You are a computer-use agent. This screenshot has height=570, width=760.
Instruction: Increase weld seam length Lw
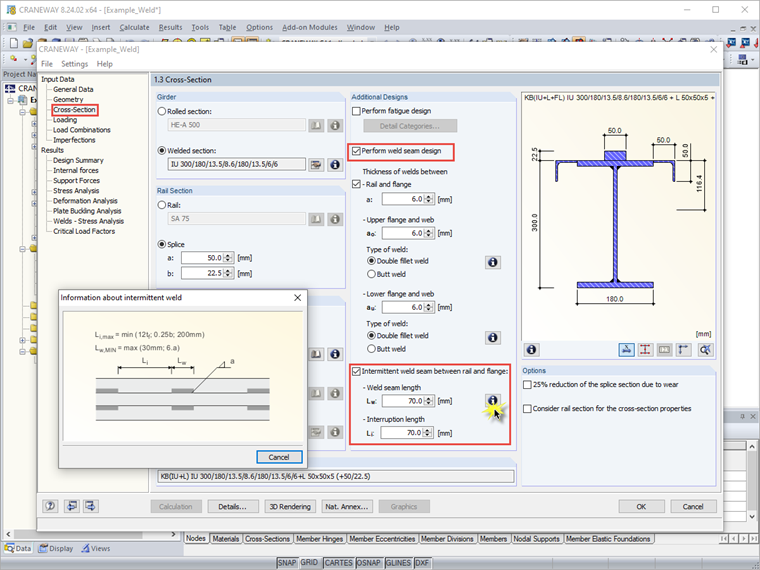tap(428, 398)
